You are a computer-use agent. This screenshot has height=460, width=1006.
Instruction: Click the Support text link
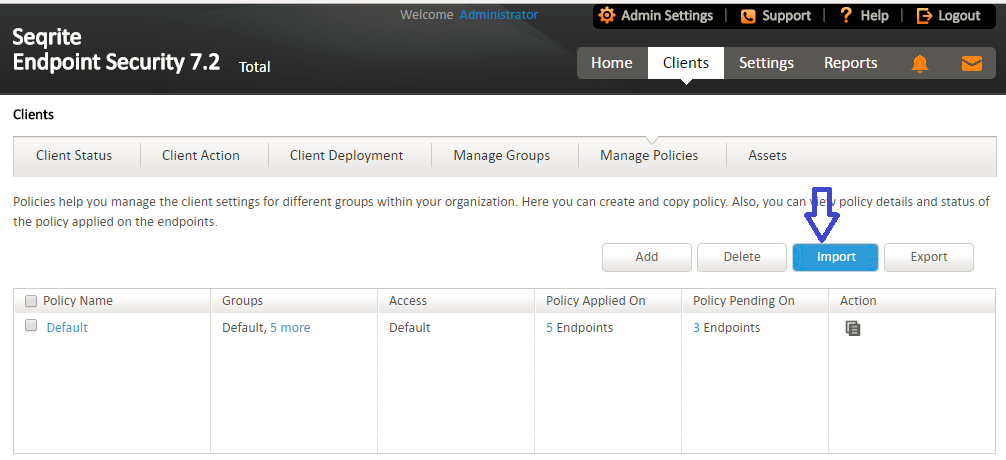pyautogui.click(x=787, y=15)
